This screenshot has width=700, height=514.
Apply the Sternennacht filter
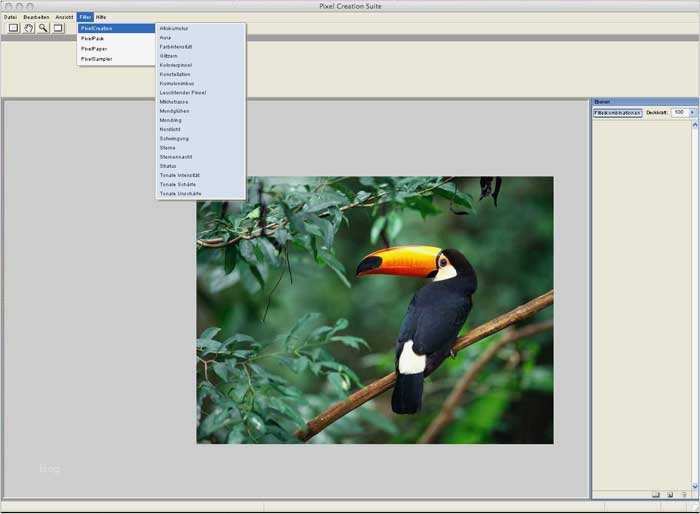click(175, 156)
